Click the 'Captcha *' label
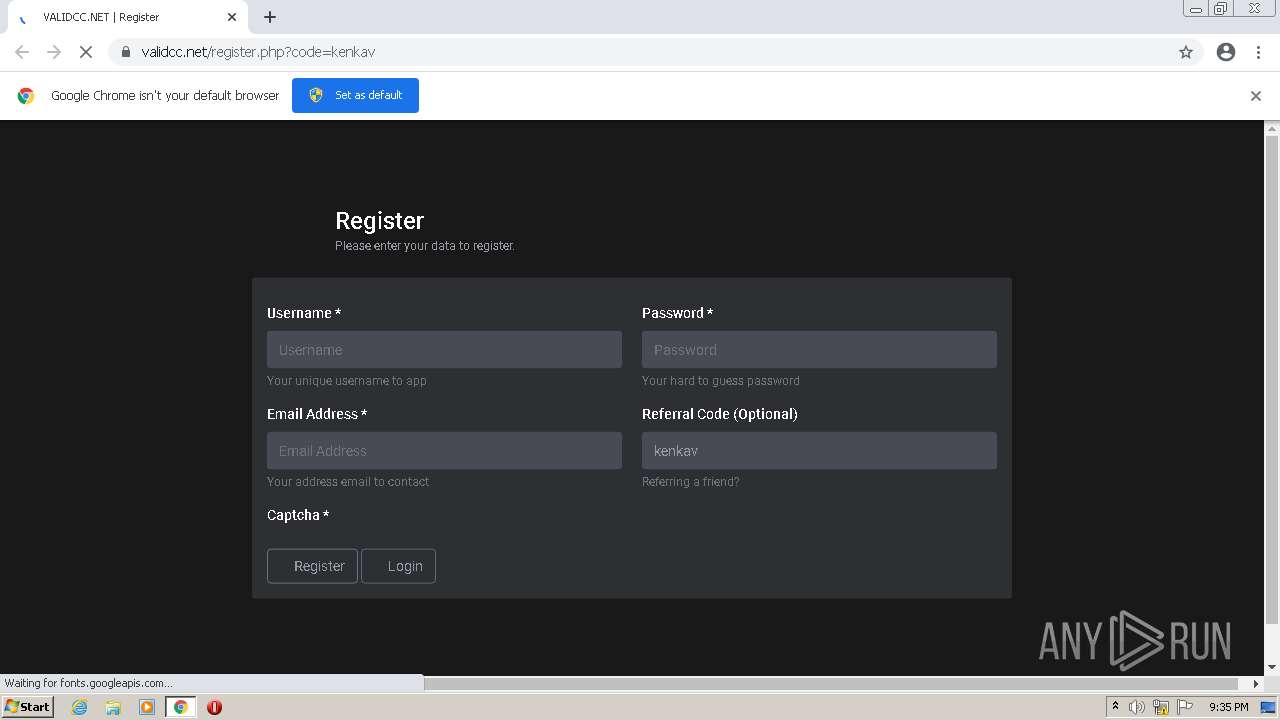Screen dimensions: 1280x720 point(298,515)
